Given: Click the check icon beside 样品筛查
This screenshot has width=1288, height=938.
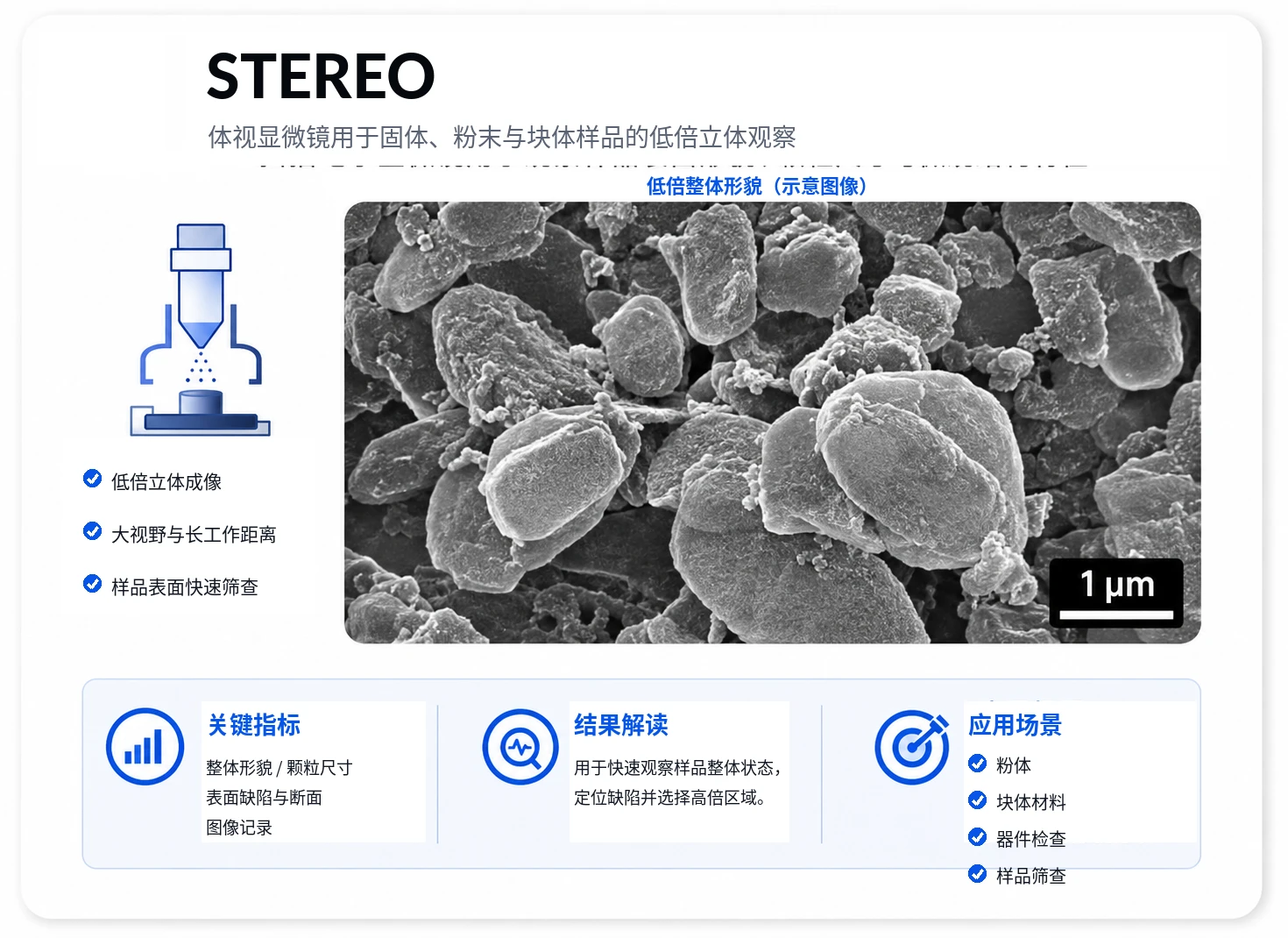Looking at the screenshot, I should click(x=978, y=874).
